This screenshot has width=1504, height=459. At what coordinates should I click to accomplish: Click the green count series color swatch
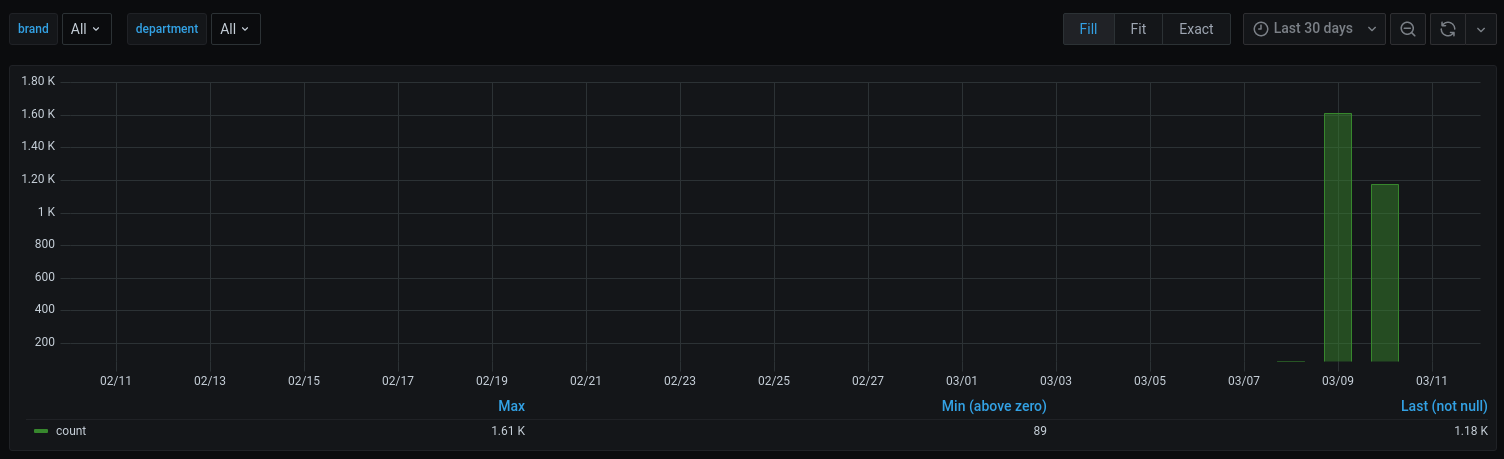pos(41,431)
